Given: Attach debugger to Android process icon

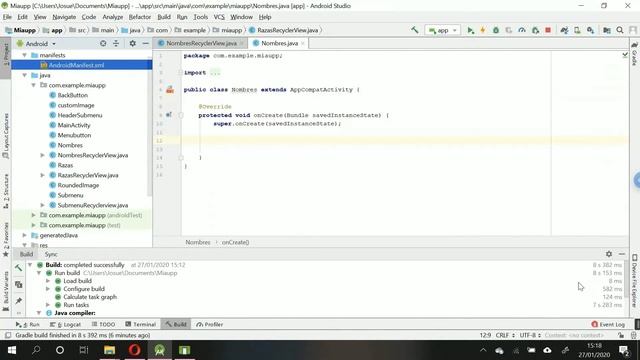Looking at the screenshot, I should 535,30.
